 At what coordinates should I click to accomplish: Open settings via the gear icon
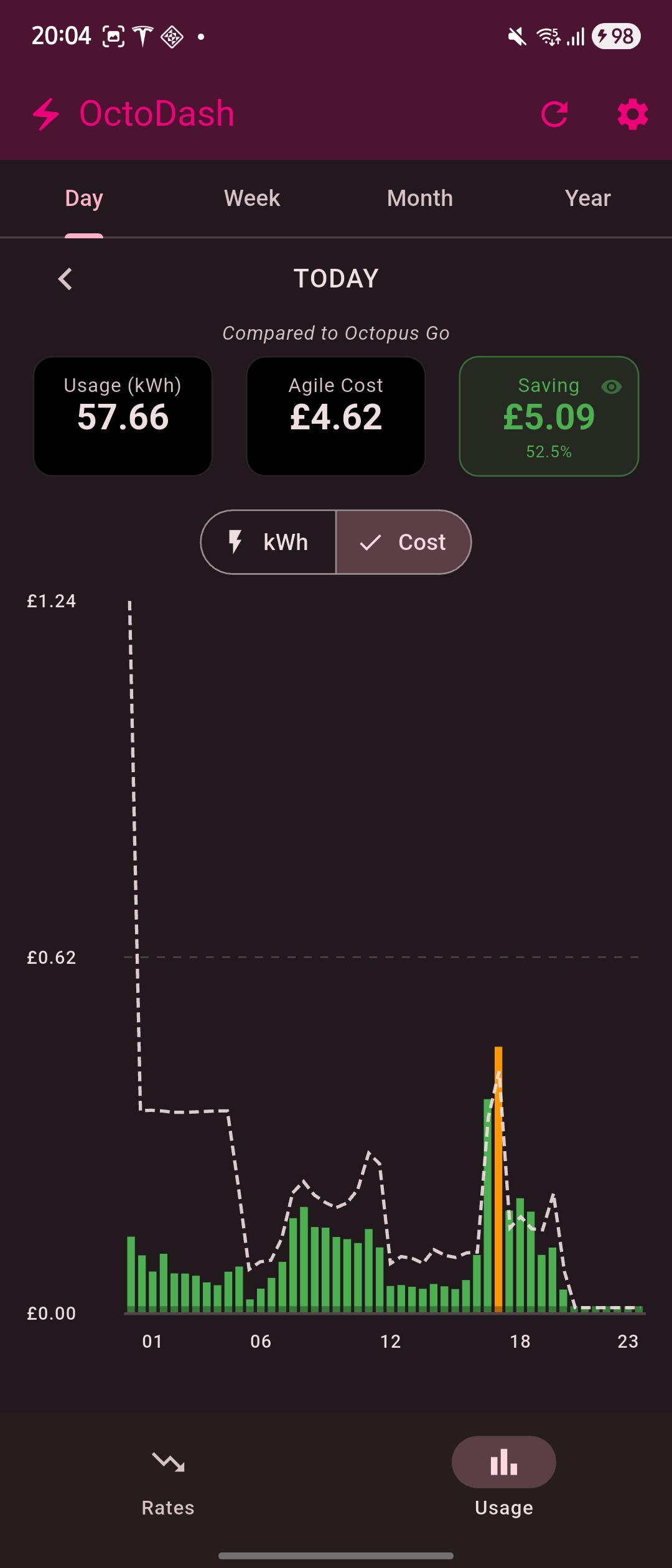tap(632, 114)
